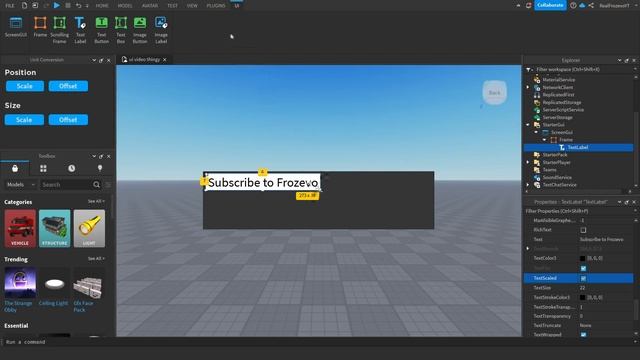Switch to the MODEL ribbon tab
Viewport: 640px width, 360px height.
point(125,6)
